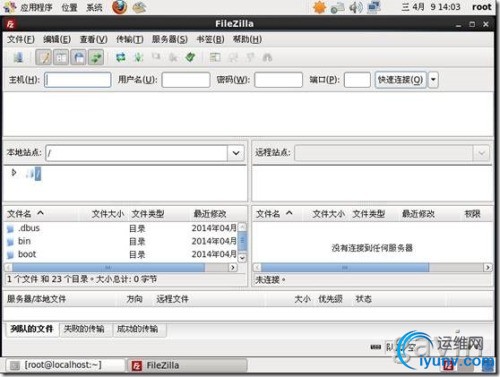Expand the root / tree node
The height and width of the screenshot is (377, 500).
14,172
